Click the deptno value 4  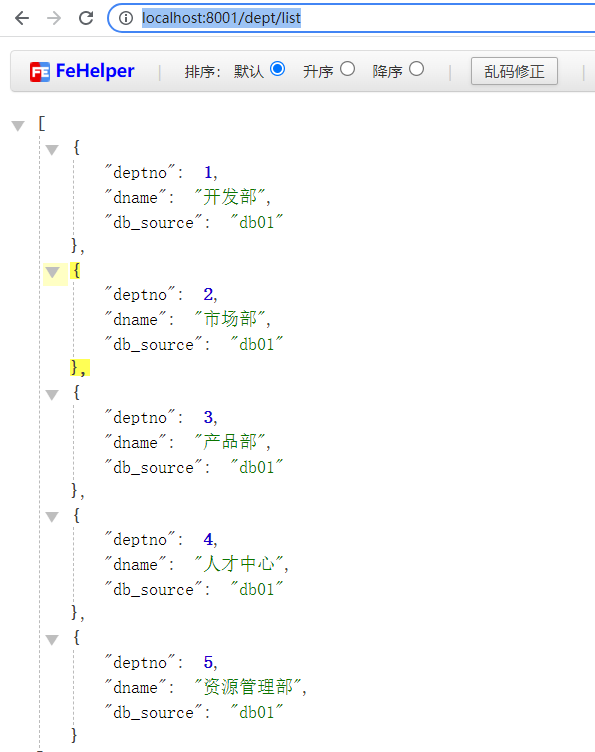pyautogui.click(x=208, y=539)
